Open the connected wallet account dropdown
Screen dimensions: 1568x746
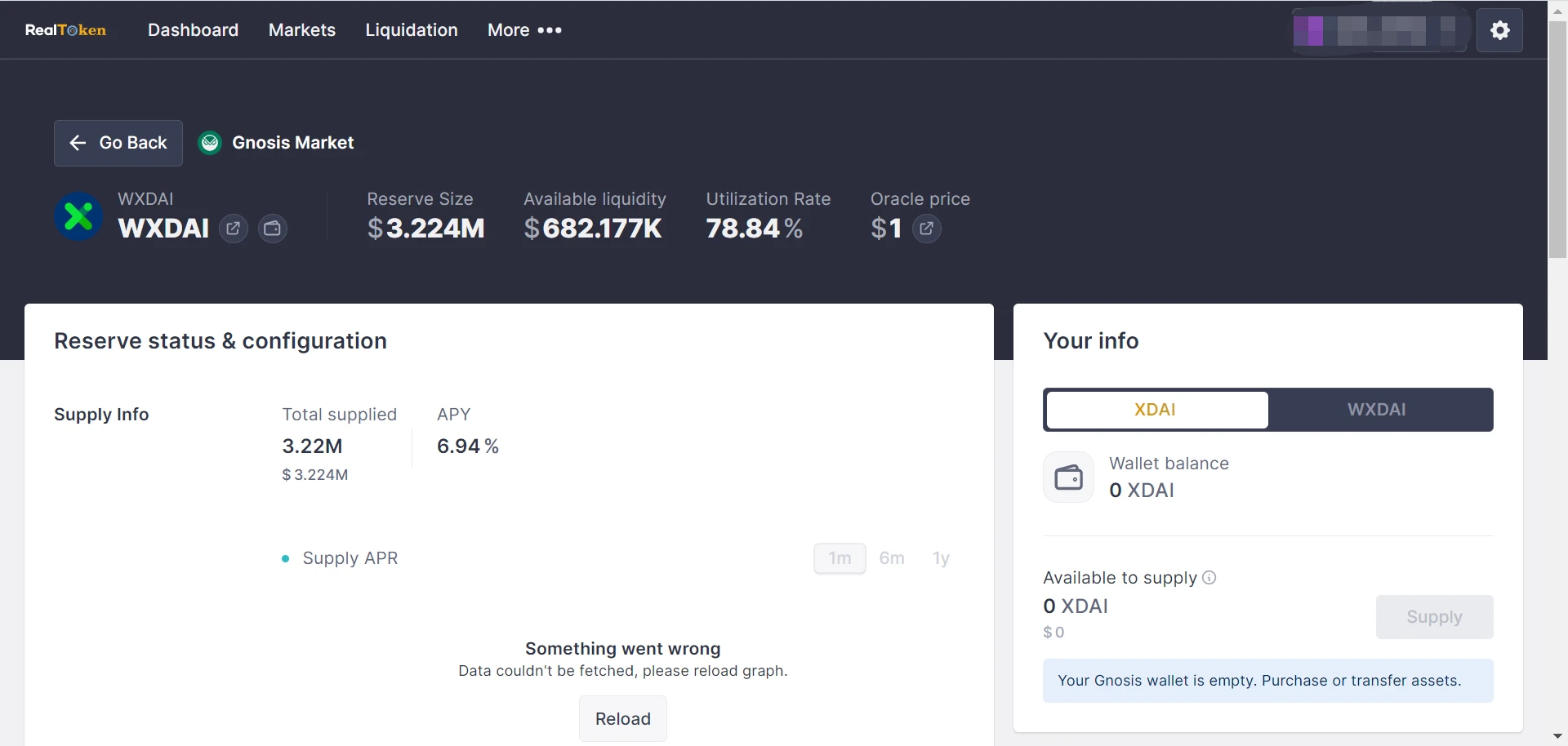point(1380,30)
